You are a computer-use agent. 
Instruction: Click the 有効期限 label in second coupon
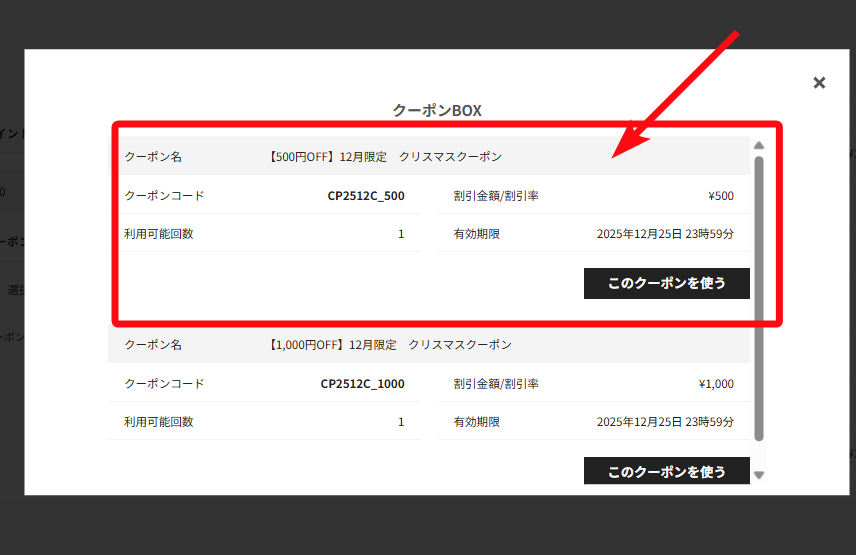(x=476, y=422)
